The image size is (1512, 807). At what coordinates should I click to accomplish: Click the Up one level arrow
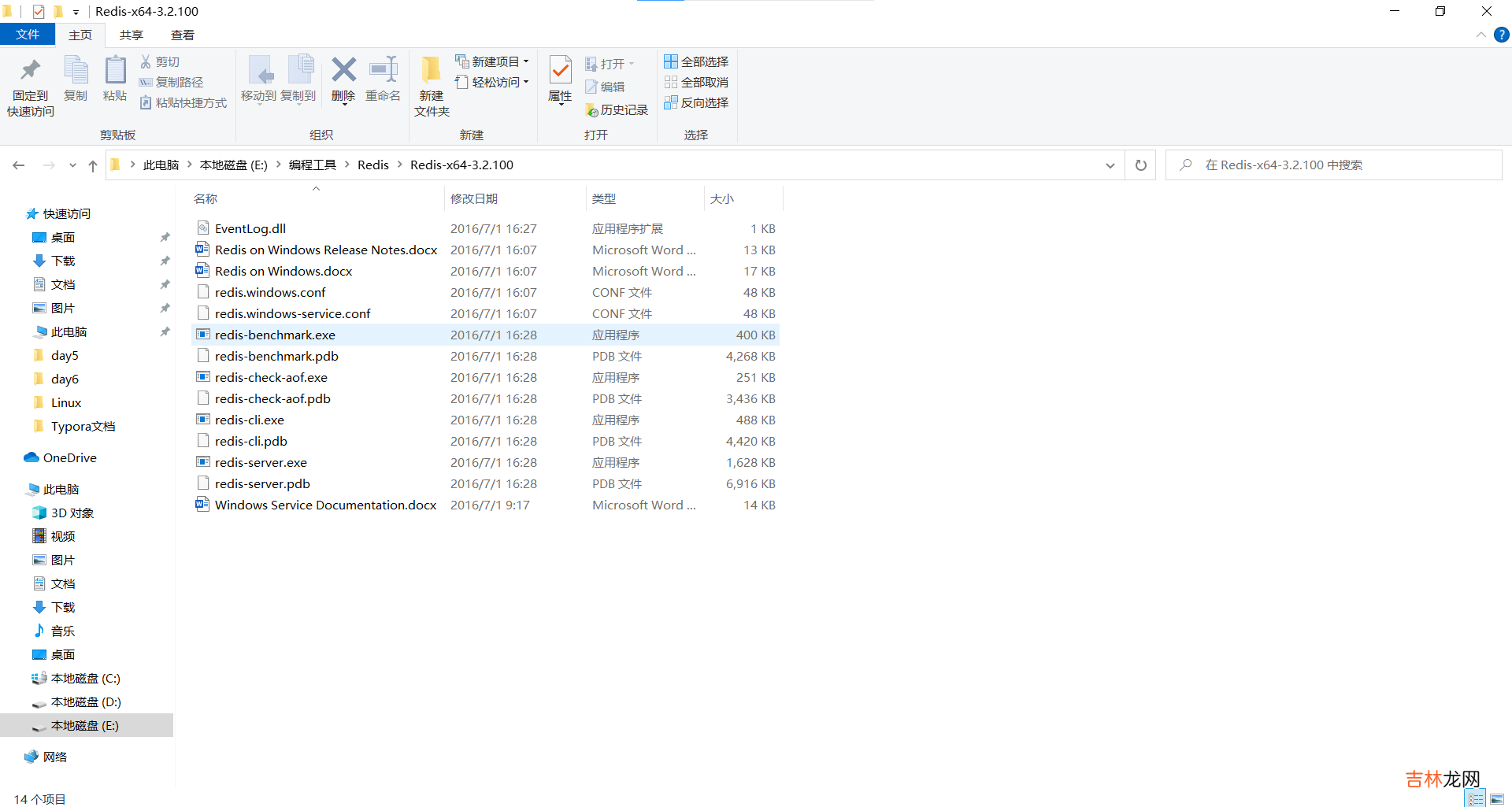(x=93, y=165)
